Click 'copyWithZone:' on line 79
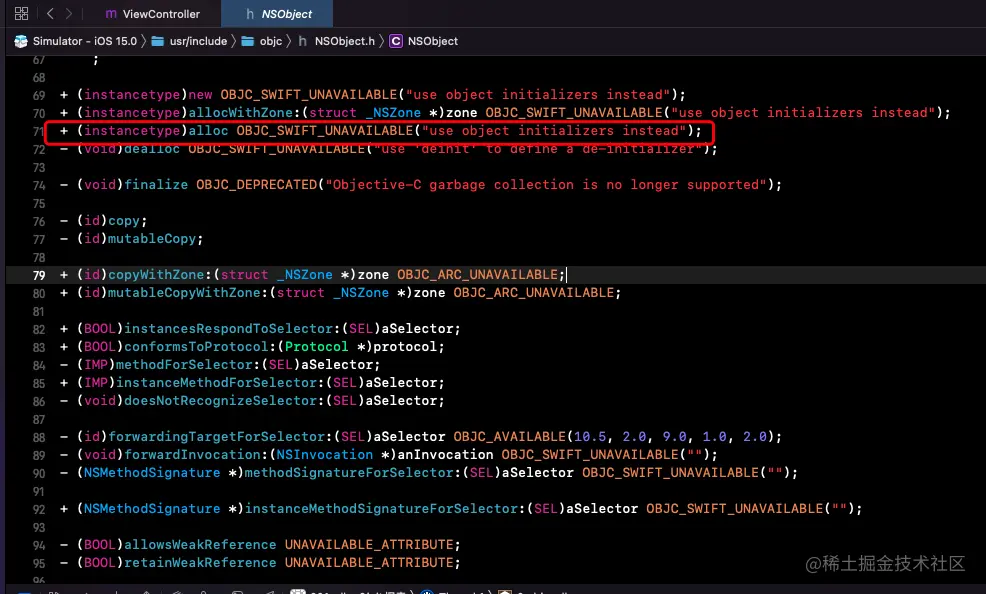This screenshot has width=986, height=594. (x=160, y=275)
